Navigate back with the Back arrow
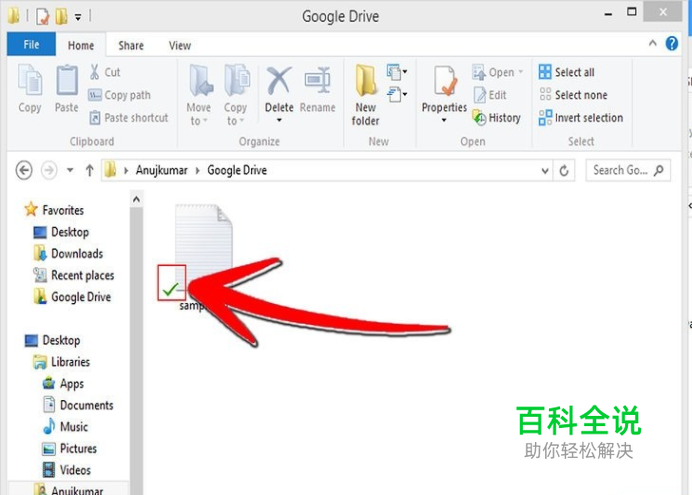The height and width of the screenshot is (495, 692). pyautogui.click(x=24, y=170)
